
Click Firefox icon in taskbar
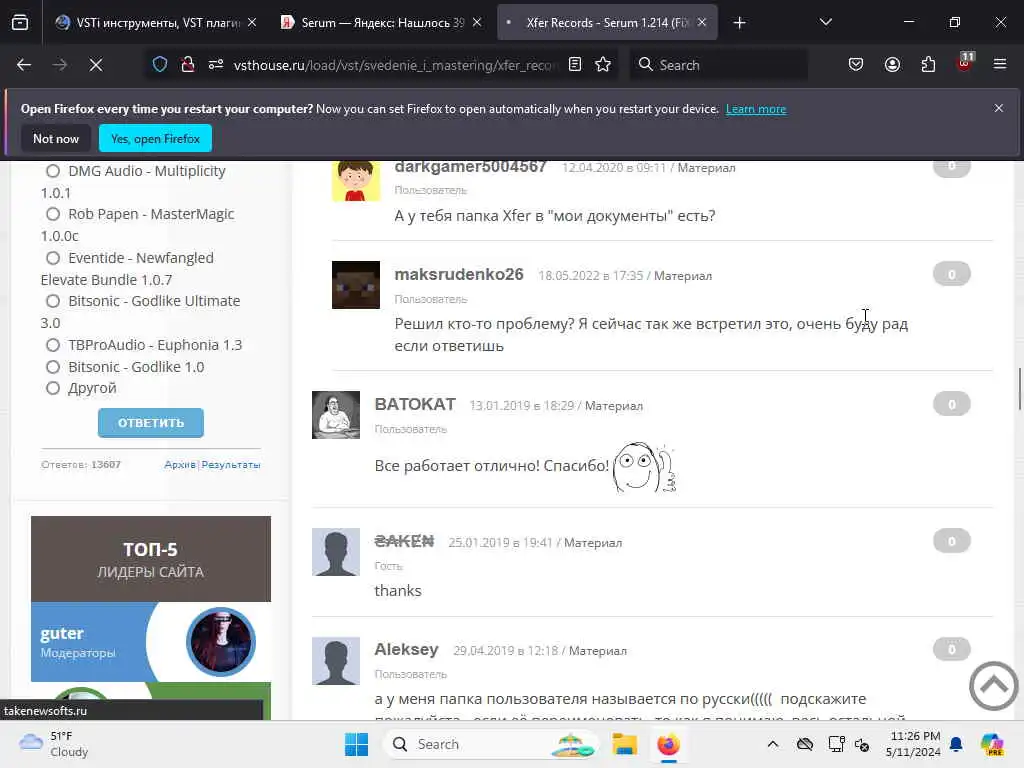click(x=668, y=744)
